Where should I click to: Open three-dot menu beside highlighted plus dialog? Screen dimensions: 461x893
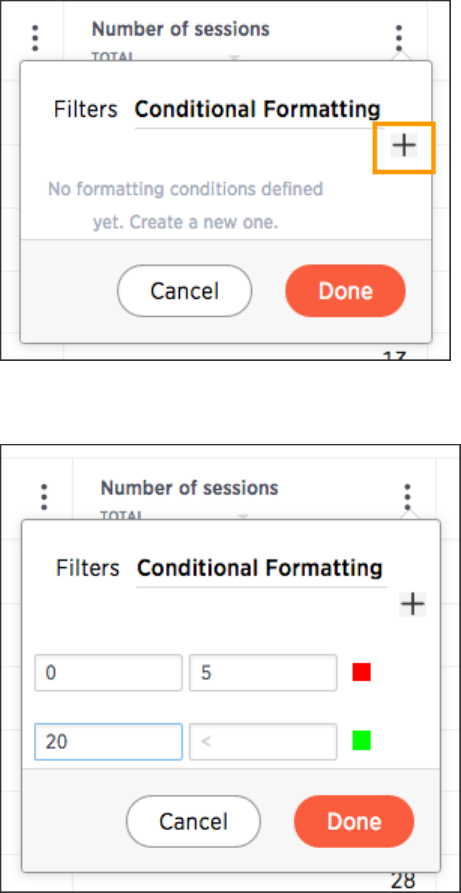tap(399, 39)
